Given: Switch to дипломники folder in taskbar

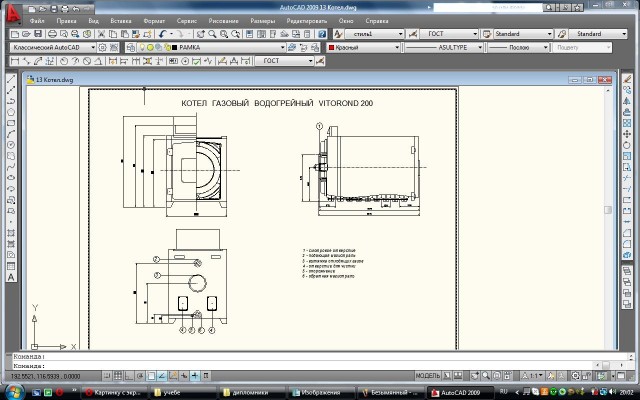Looking at the screenshot, I should [251, 393].
